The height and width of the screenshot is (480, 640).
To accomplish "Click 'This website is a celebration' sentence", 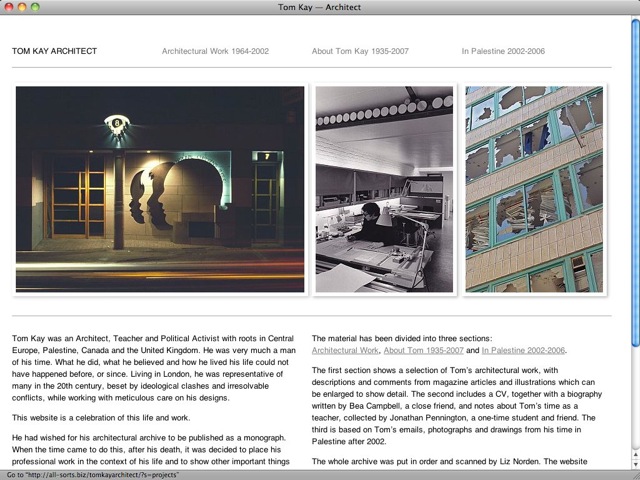I will click(101, 418).
